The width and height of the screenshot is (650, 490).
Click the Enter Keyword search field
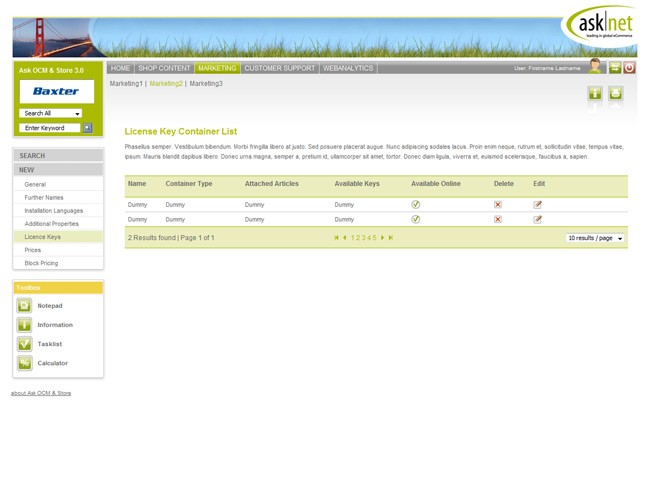50,128
